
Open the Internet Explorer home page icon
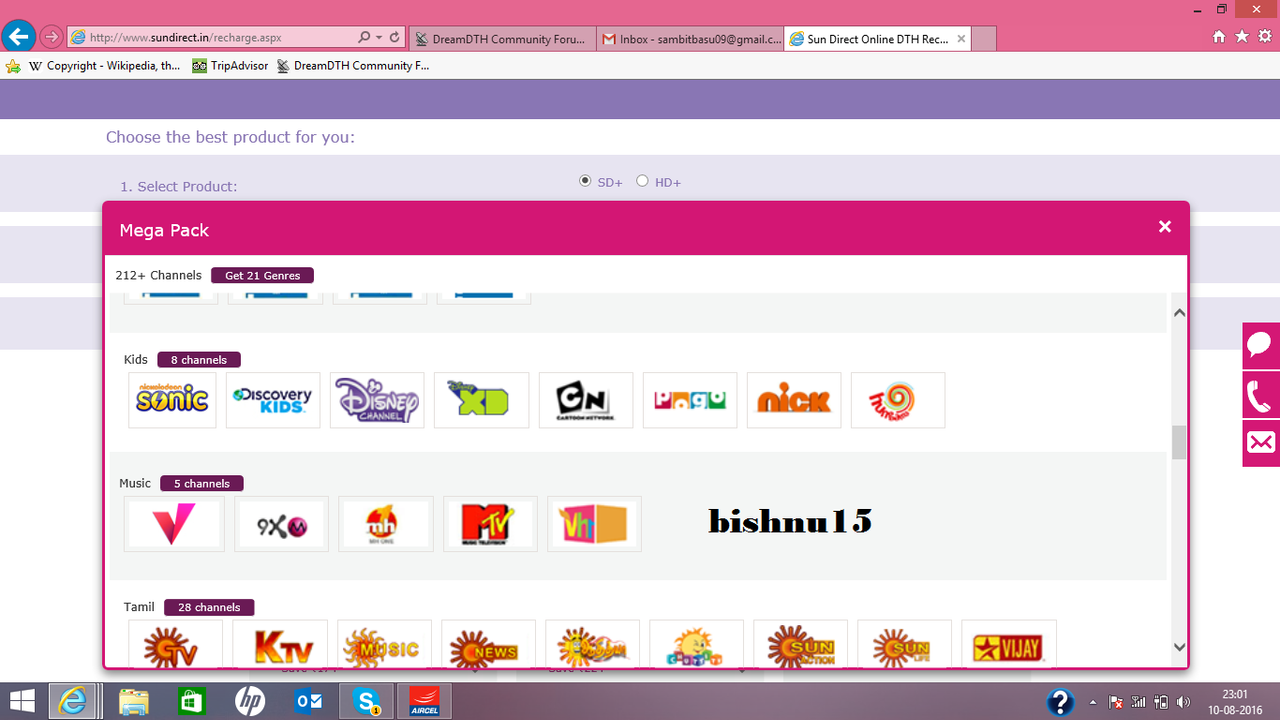click(1219, 37)
